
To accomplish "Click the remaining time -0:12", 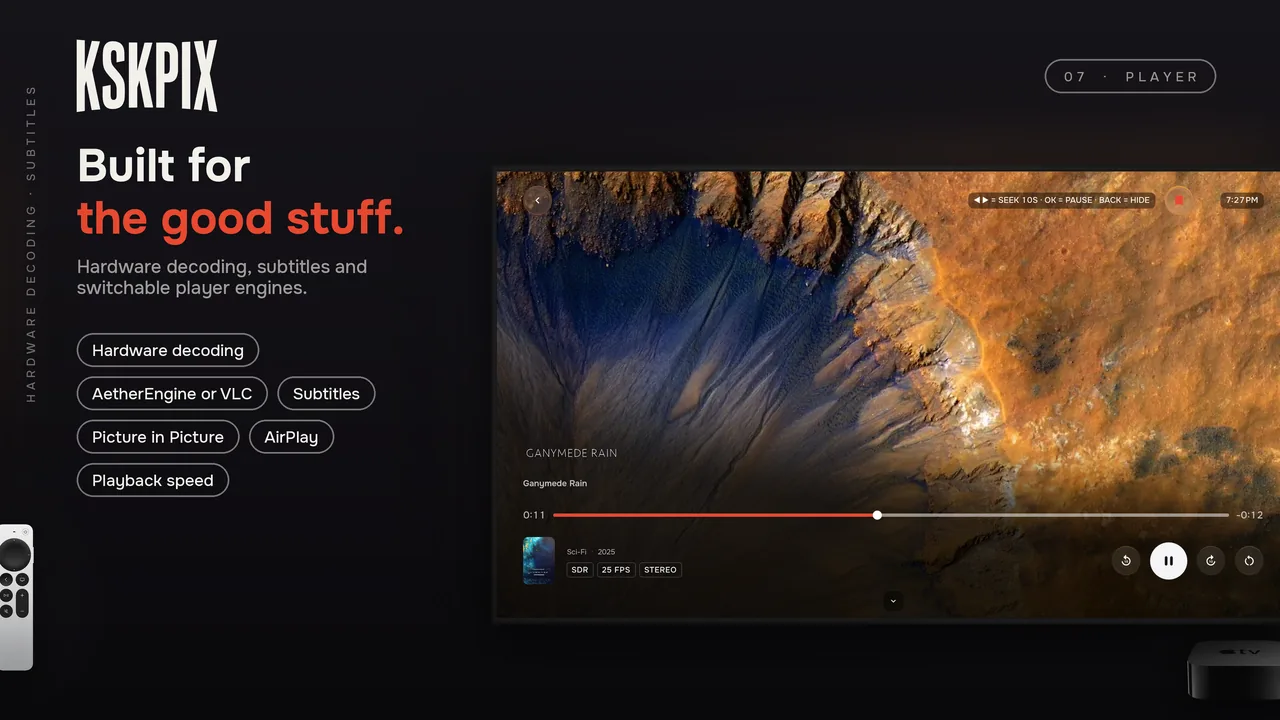I will [1250, 515].
